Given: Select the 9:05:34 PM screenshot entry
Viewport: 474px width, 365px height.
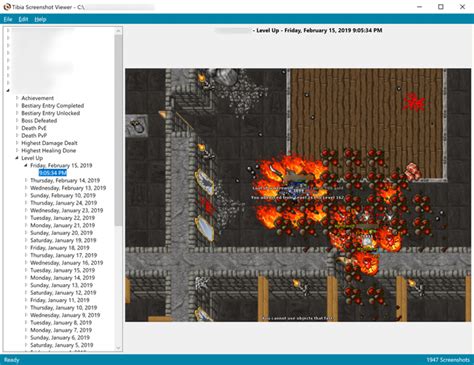Looking at the screenshot, I should click(x=53, y=173).
